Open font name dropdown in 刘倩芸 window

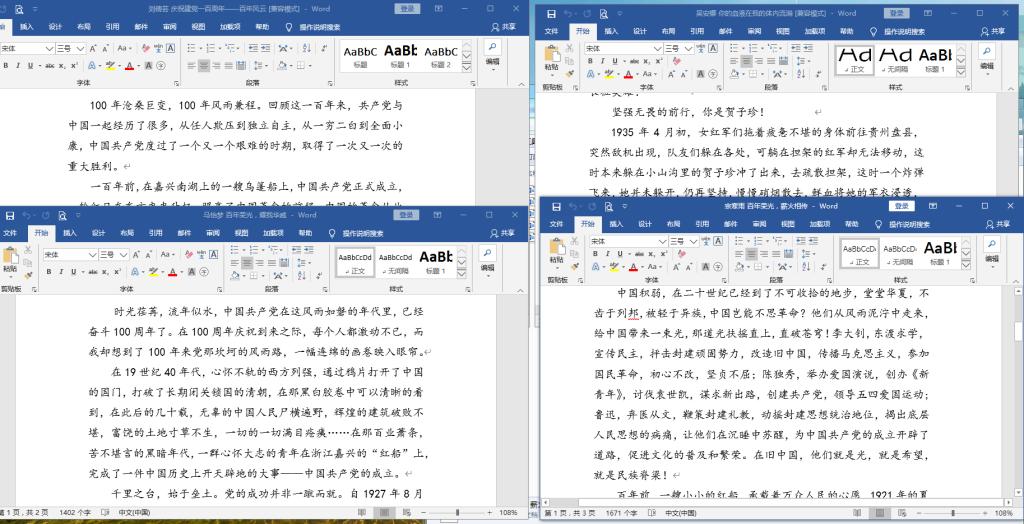[x=49, y=48]
